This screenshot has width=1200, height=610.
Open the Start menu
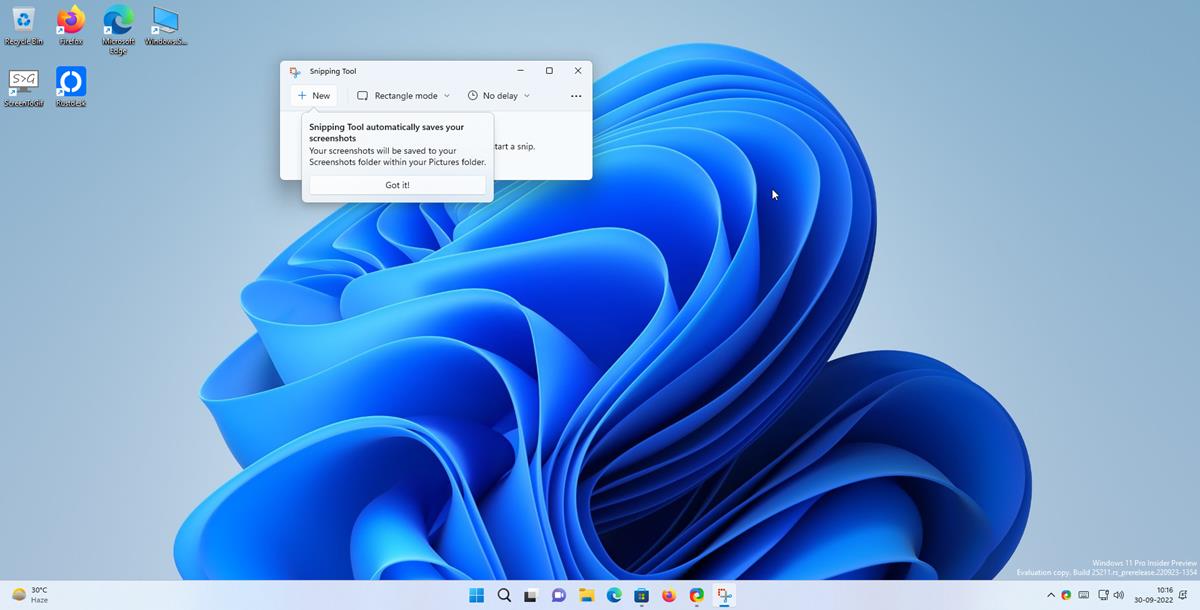coord(477,595)
